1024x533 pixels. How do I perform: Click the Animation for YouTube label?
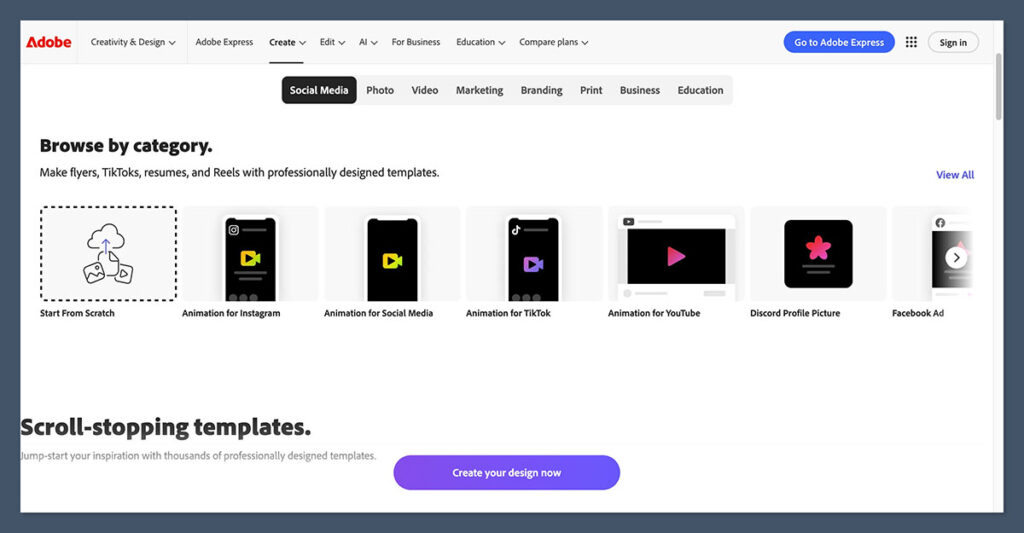[654, 314]
